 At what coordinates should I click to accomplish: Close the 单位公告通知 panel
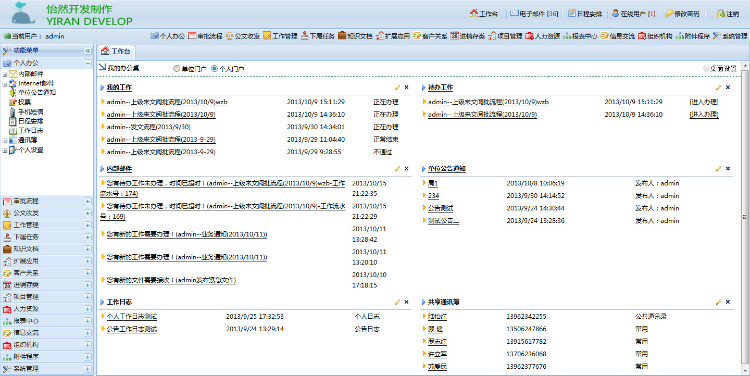(x=728, y=169)
